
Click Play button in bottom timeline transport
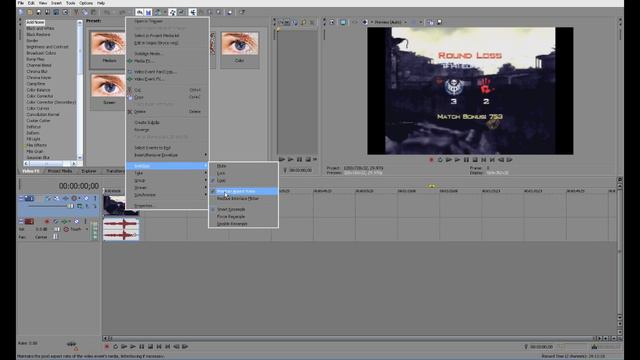133,347
